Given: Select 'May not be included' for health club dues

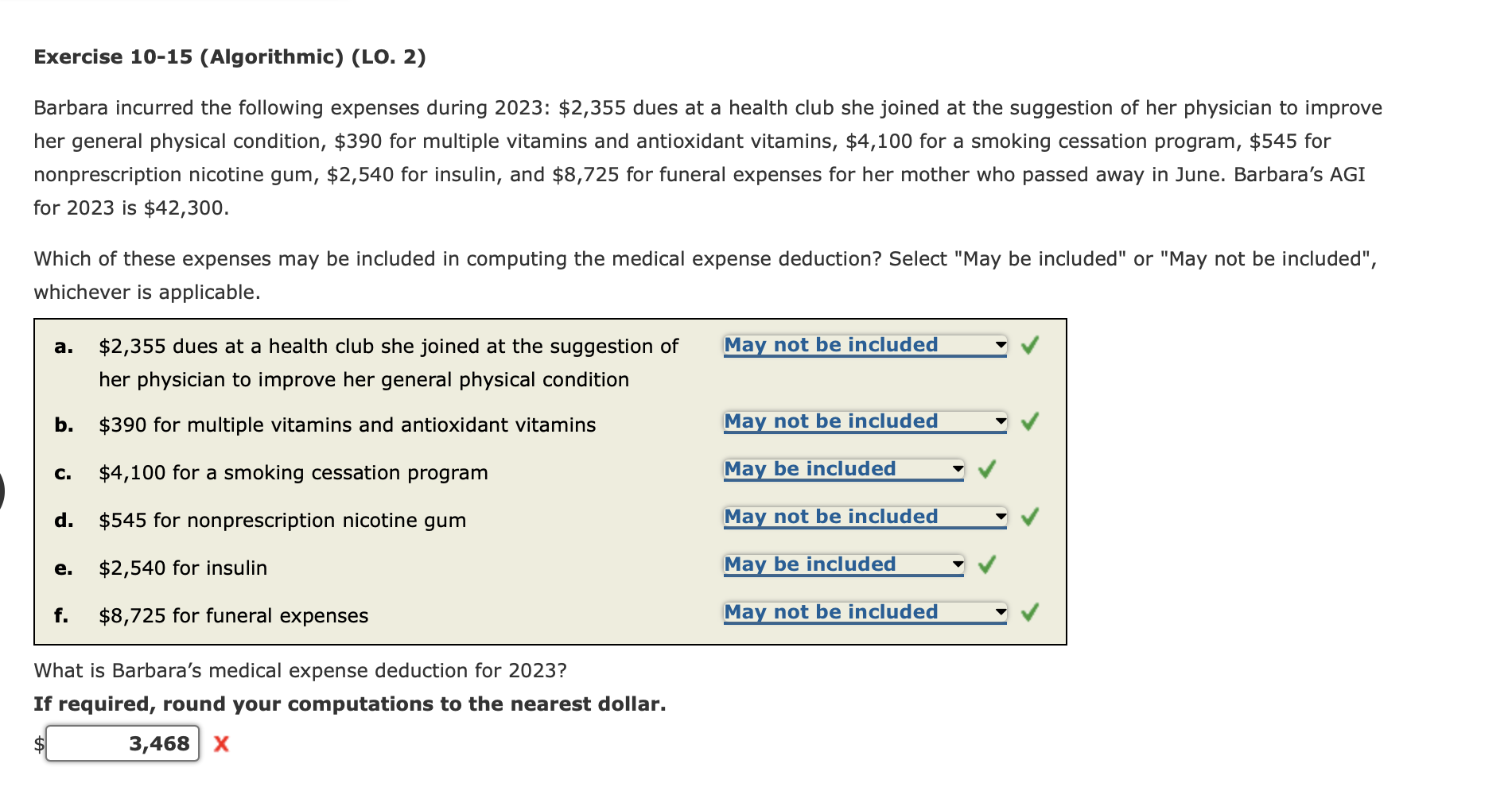Looking at the screenshot, I should (x=831, y=345).
